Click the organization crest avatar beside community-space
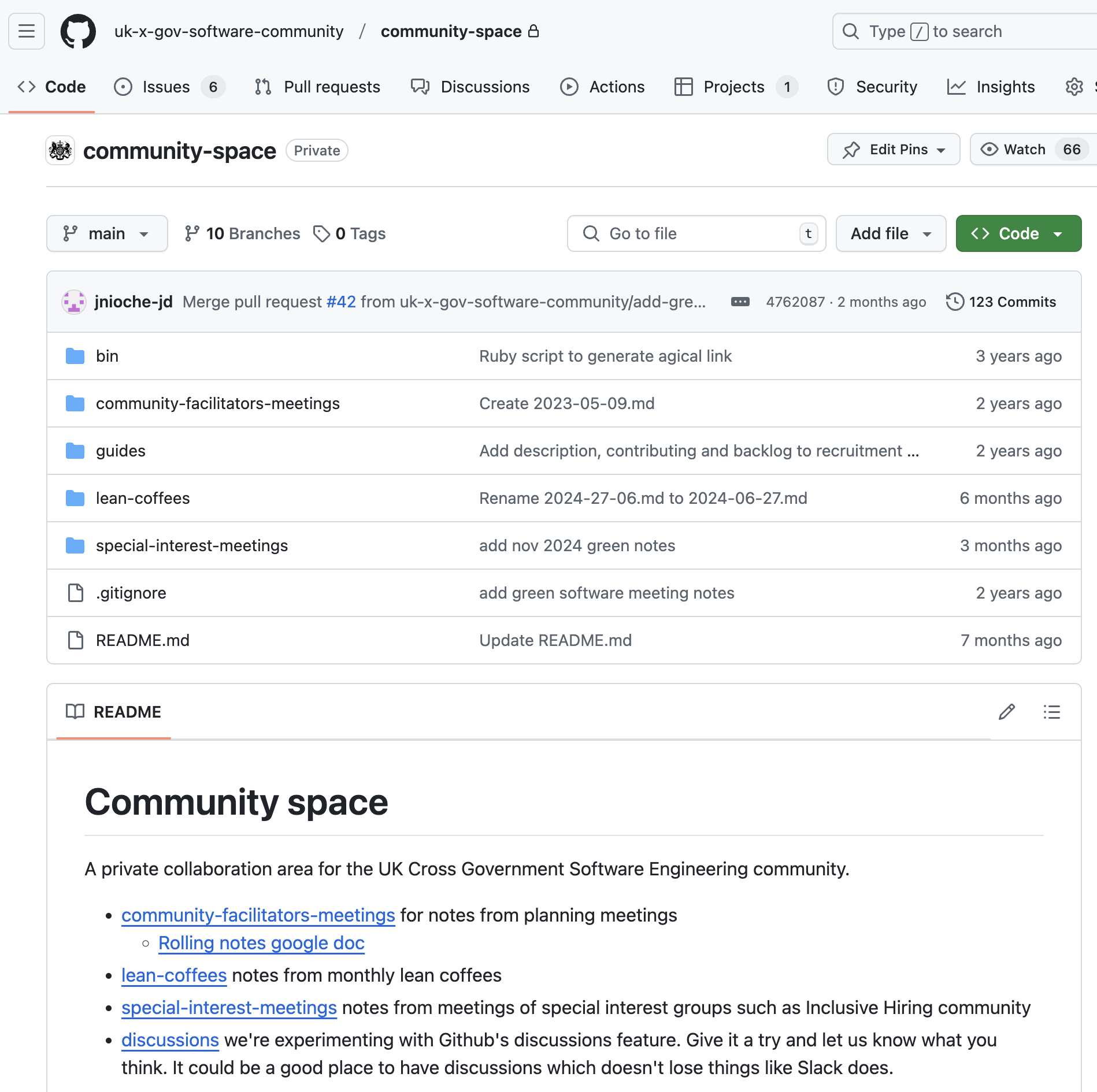 click(60, 150)
